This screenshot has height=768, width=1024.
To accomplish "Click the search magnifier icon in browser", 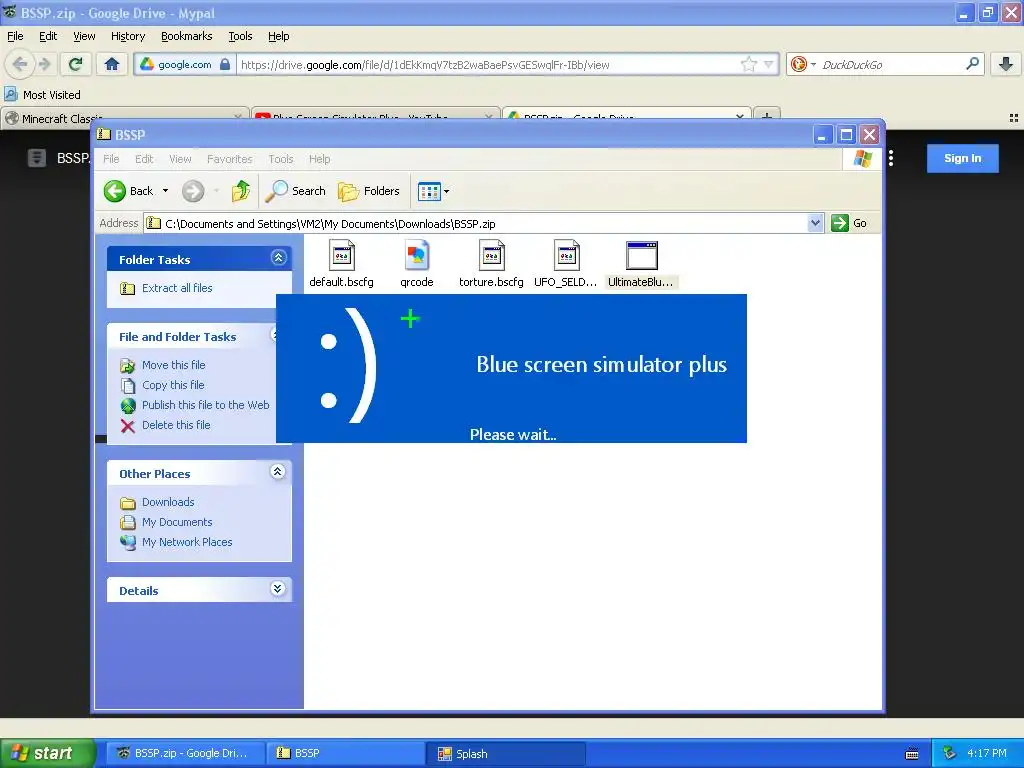I will pos(972,64).
